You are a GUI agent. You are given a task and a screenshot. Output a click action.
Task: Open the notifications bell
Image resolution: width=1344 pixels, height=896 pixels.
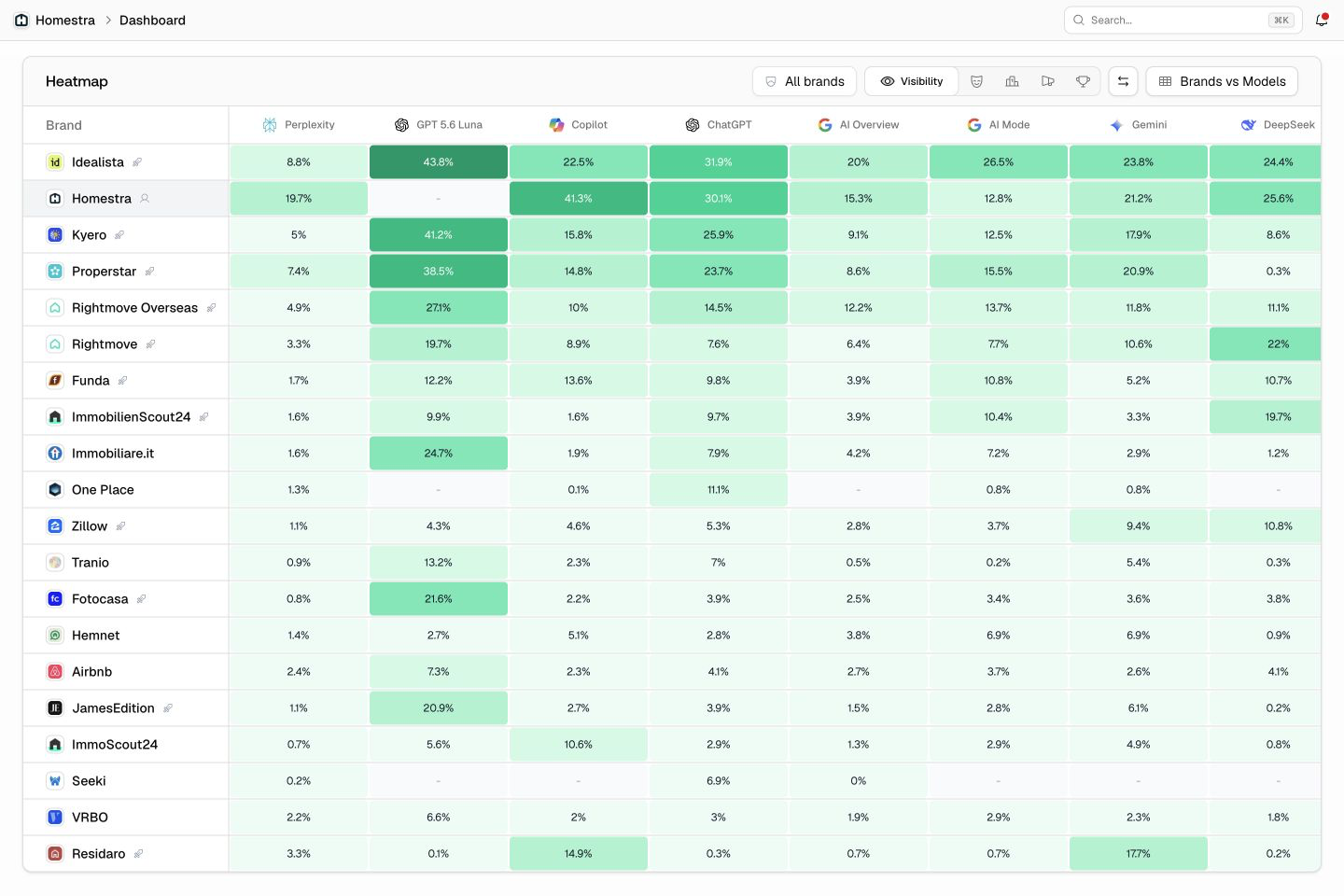click(1322, 20)
